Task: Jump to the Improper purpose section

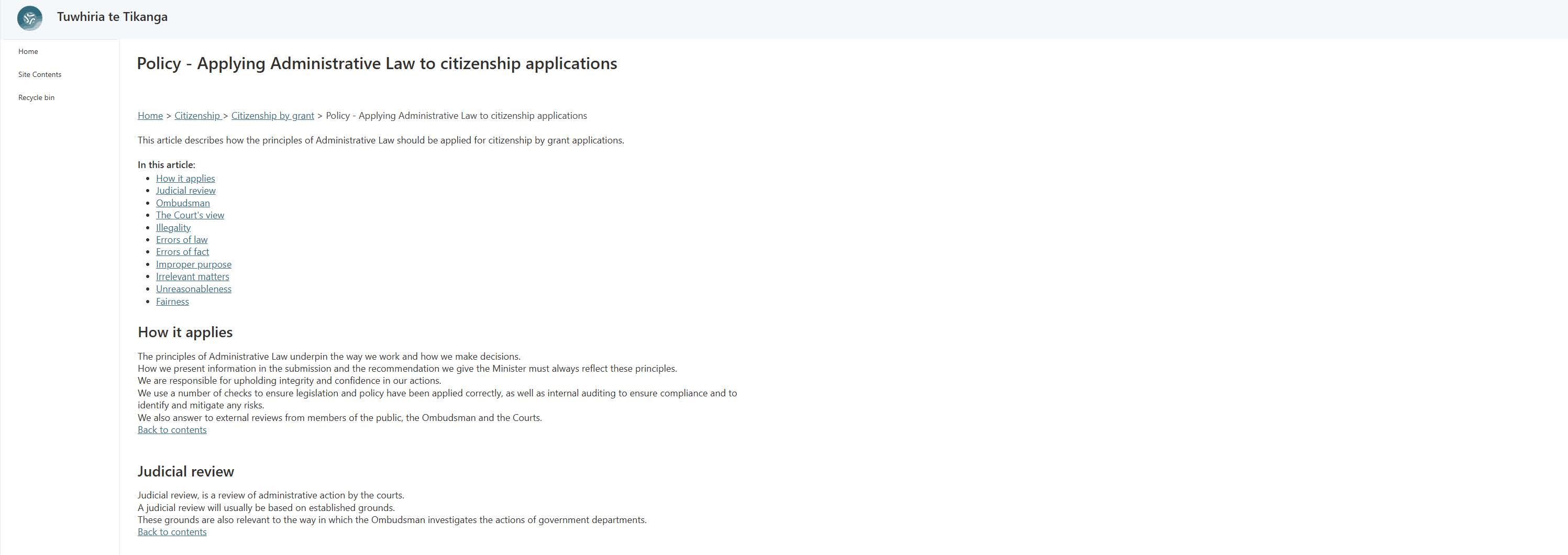Action: tap(193, 264)
